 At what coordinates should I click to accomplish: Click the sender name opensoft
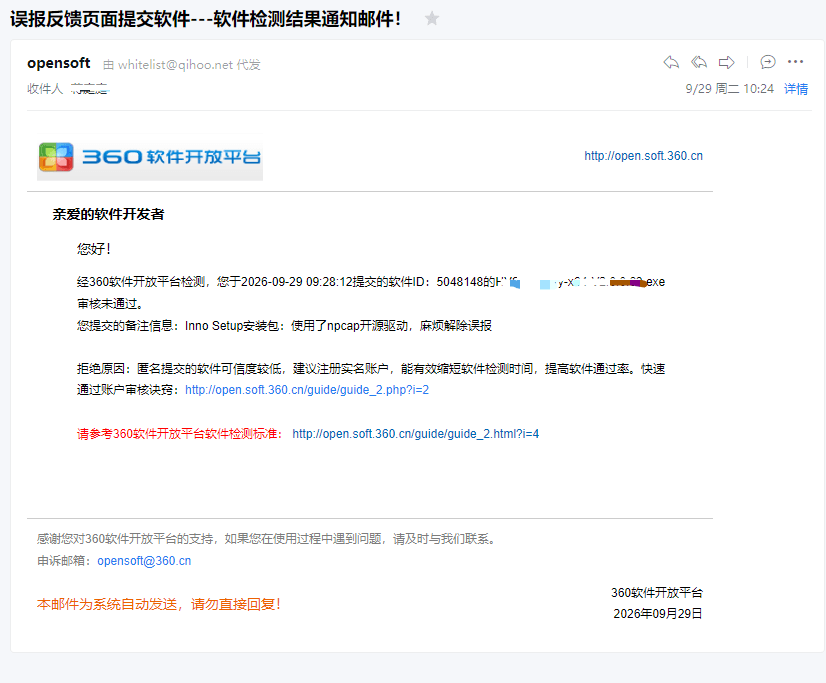coord(58,63)
